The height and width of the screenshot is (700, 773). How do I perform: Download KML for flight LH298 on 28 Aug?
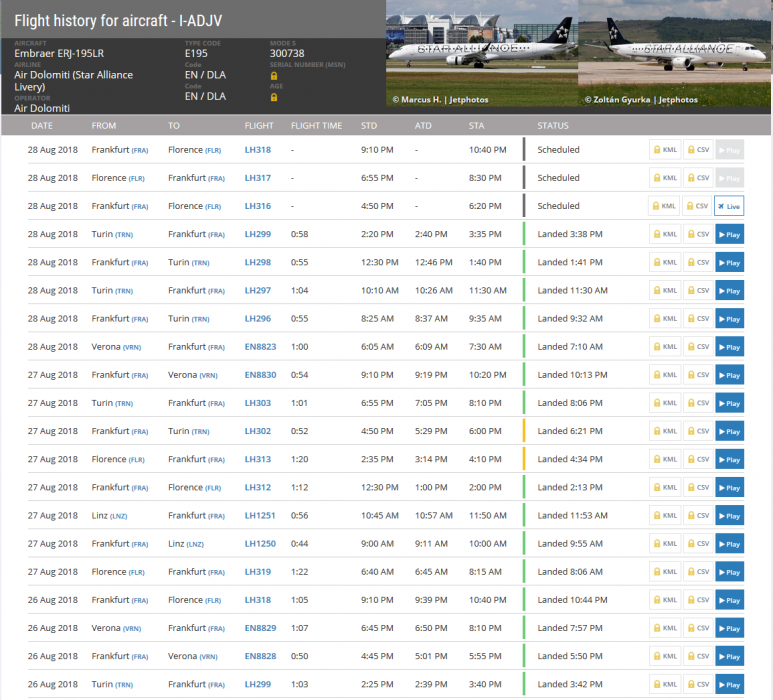[x=665, y=262]
